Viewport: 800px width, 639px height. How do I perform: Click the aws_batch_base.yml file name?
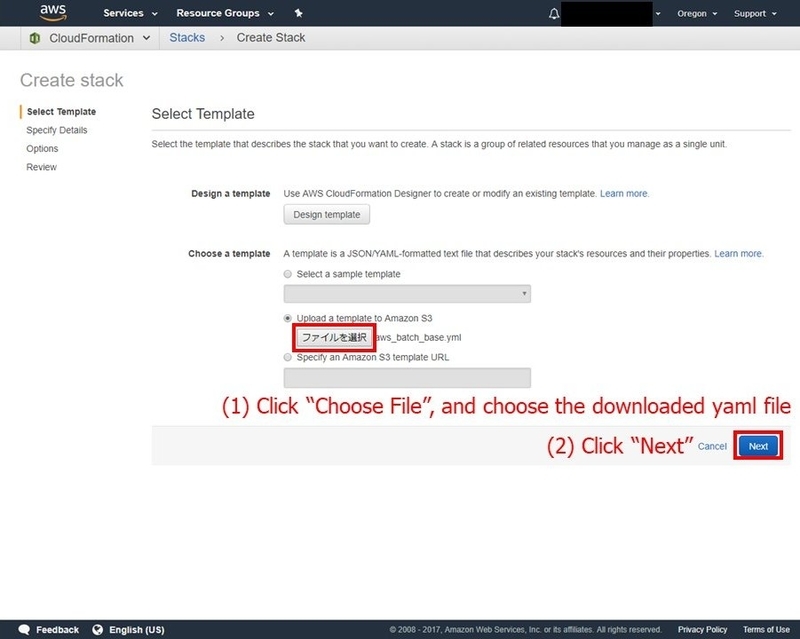(x=419, y=337)
